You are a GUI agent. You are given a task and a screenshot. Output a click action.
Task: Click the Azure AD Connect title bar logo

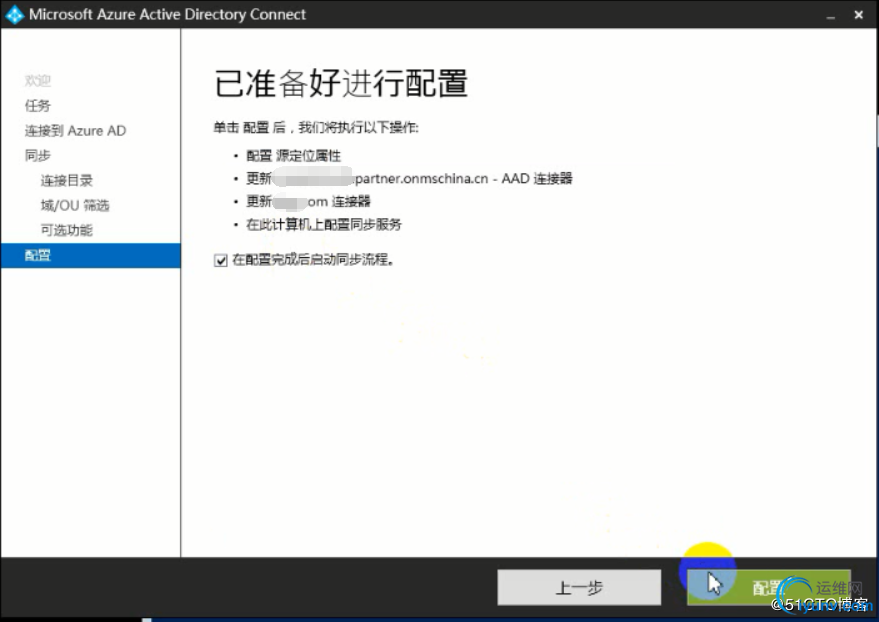(x=14, y=14)
